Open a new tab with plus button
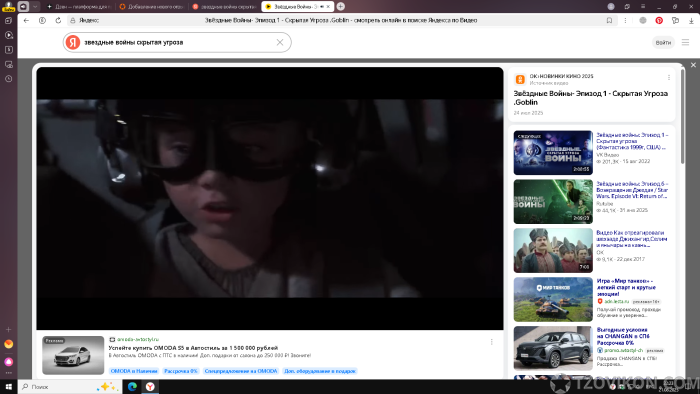Screen dimensions: 700x394 (x=341, y=7)
